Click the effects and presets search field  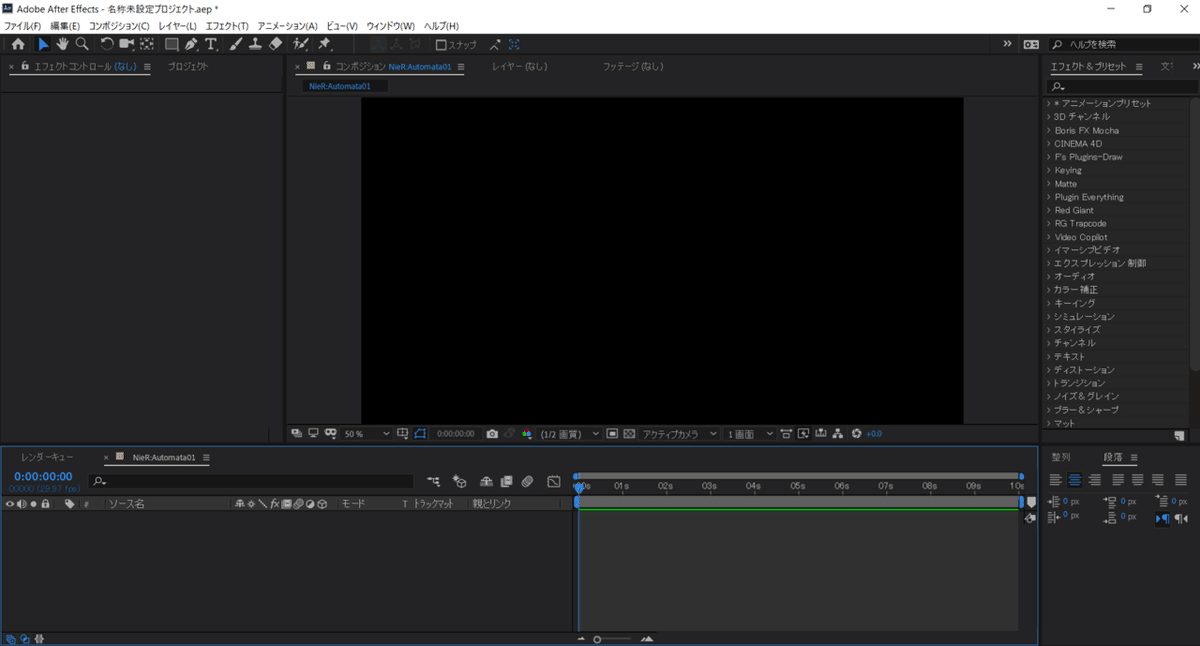pos(1121,87)
